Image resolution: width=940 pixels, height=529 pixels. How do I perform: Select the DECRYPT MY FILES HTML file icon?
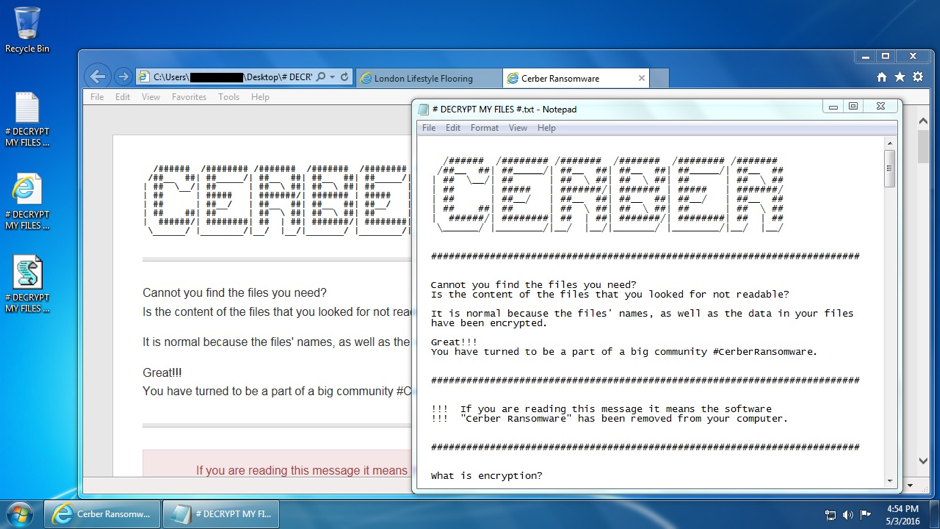(x=27, y=202)
